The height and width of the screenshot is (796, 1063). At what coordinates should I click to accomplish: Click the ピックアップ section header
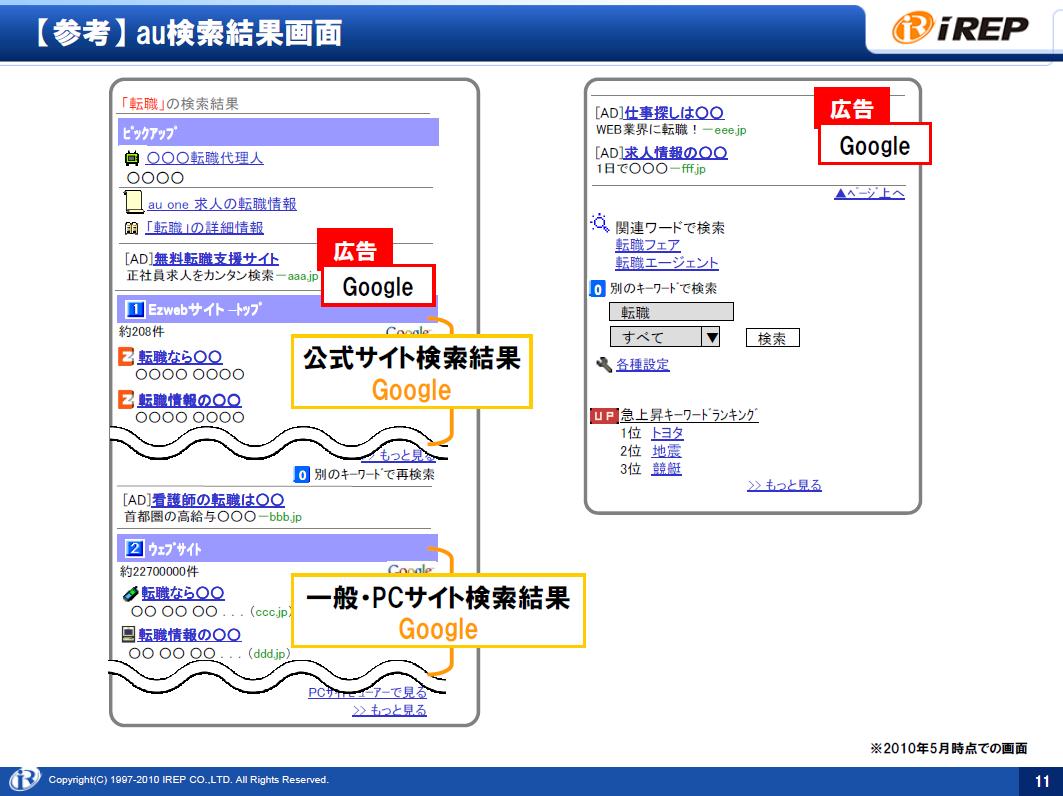[278, 132]
